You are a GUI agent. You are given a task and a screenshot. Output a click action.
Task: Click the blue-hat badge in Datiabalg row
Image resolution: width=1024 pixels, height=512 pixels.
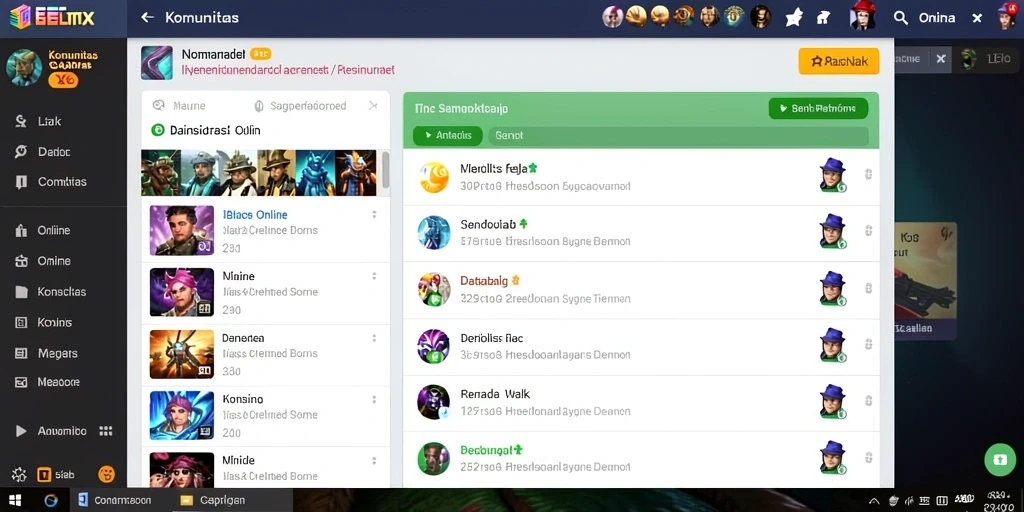833,288
